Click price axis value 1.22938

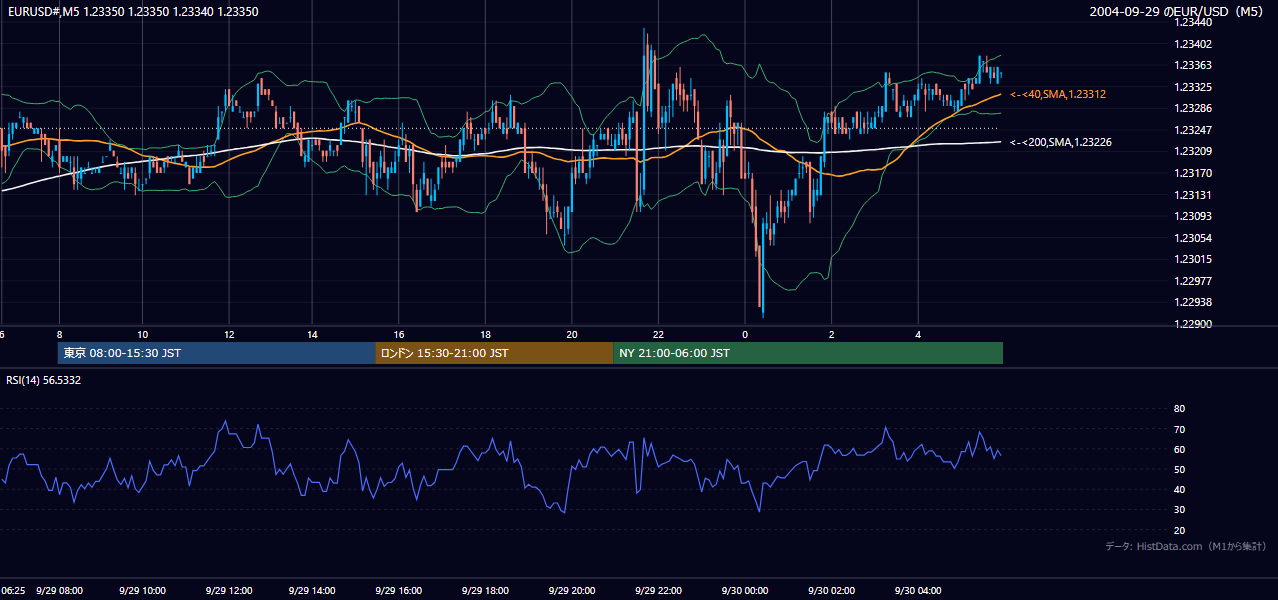[x=1193, y=302]
